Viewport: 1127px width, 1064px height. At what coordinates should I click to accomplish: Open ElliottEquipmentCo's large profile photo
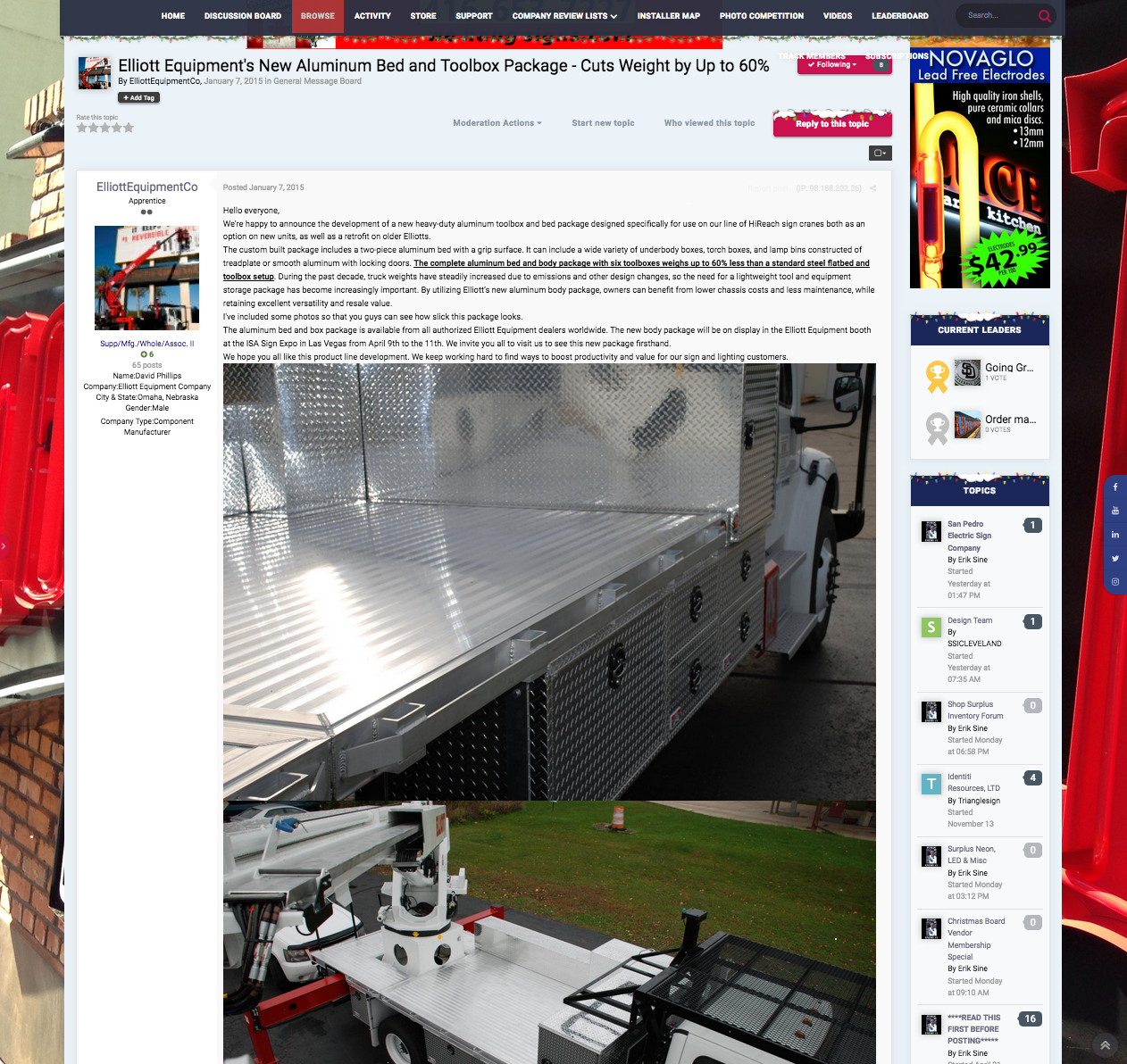click(x=147, y=278)
